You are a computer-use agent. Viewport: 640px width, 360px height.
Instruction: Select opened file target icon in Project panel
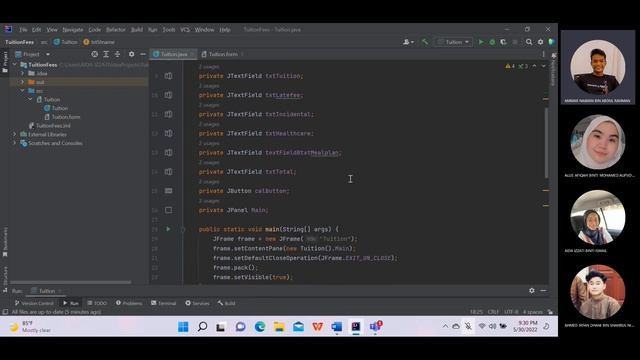click(95, 54)
